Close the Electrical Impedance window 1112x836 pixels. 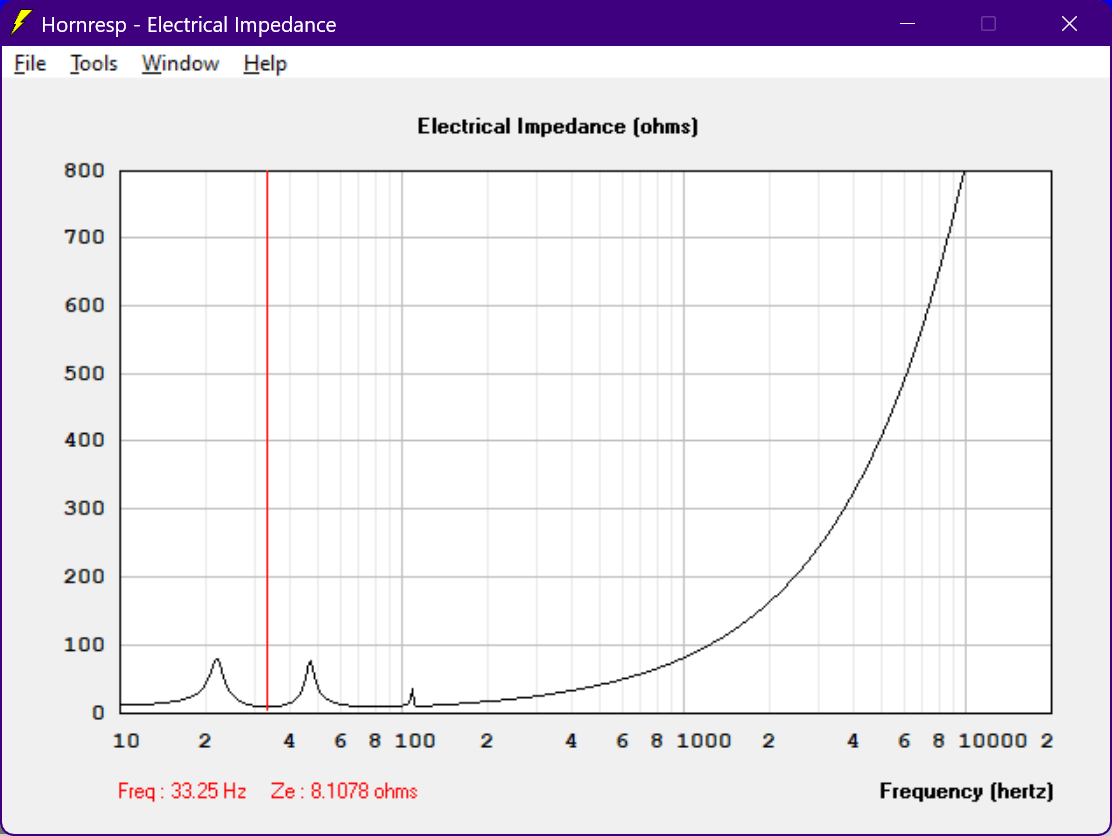pyautogui.click(x=1069, y=23)
